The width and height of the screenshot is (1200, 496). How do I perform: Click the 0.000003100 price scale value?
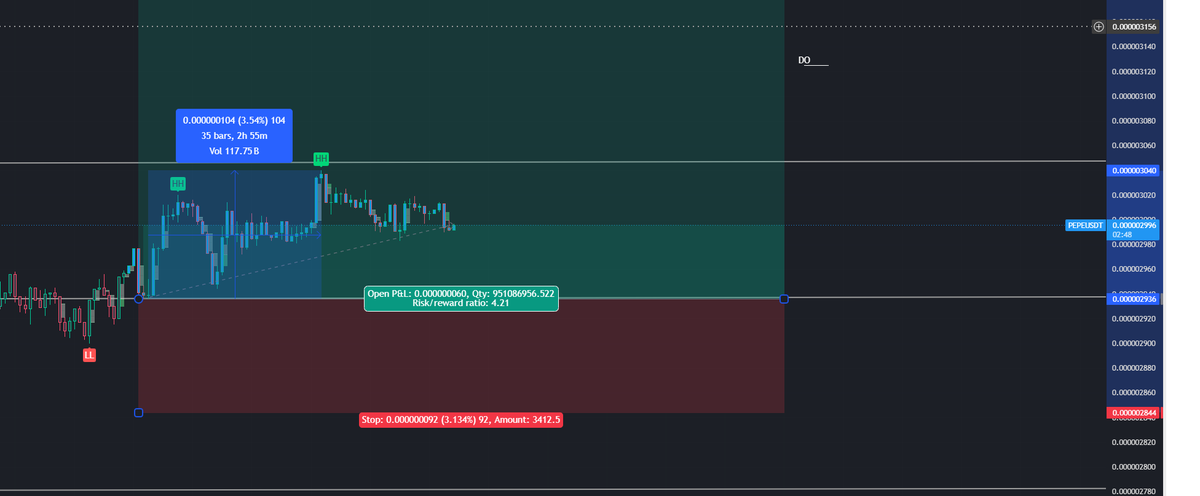click(1134, 97)
